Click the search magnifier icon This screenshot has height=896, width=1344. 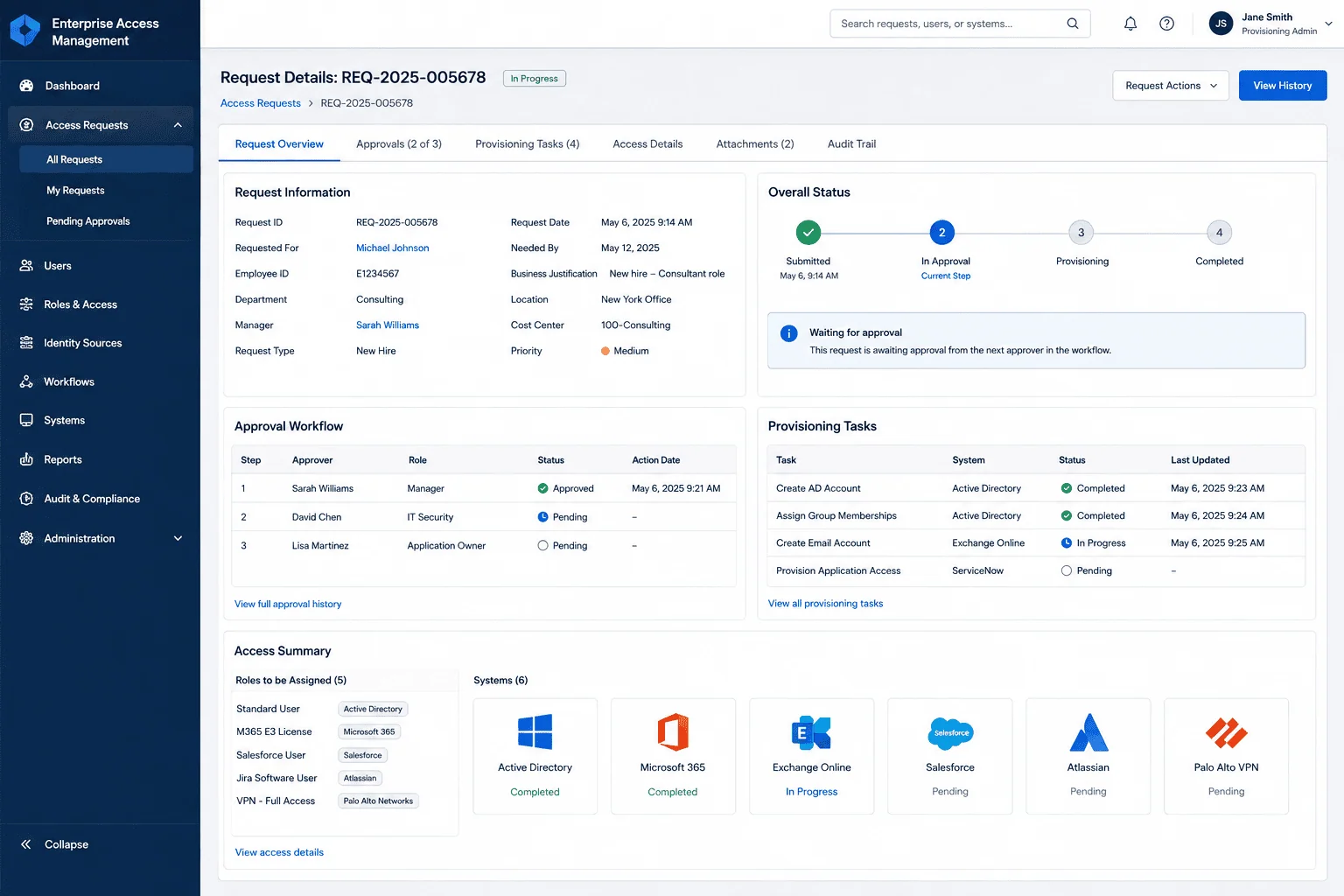tap(1073, 24)
